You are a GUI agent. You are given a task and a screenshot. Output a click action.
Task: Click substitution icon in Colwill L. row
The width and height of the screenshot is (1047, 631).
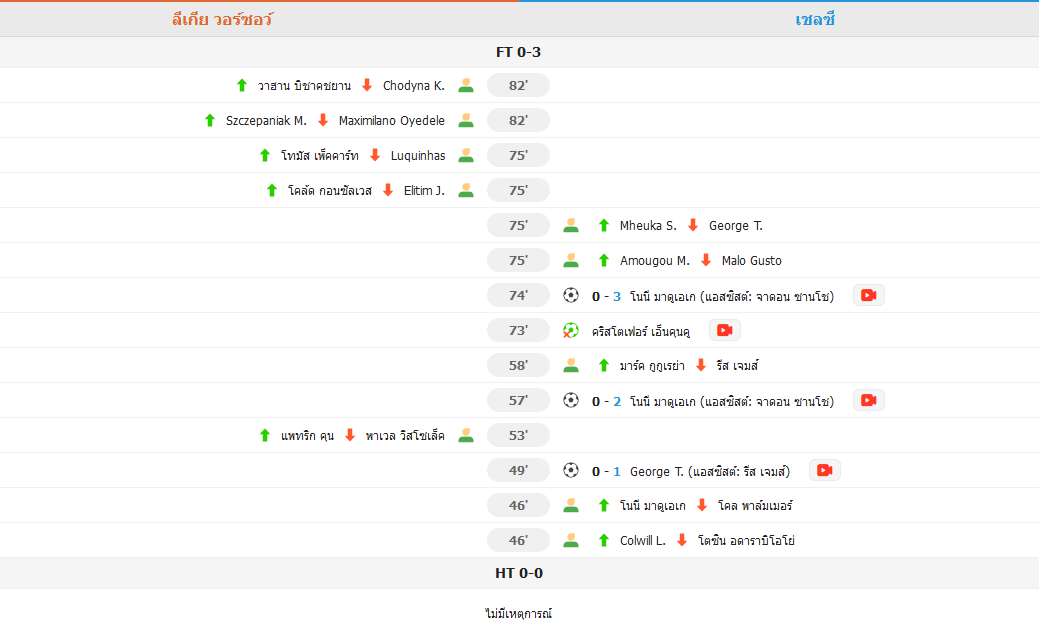[570, 540]
